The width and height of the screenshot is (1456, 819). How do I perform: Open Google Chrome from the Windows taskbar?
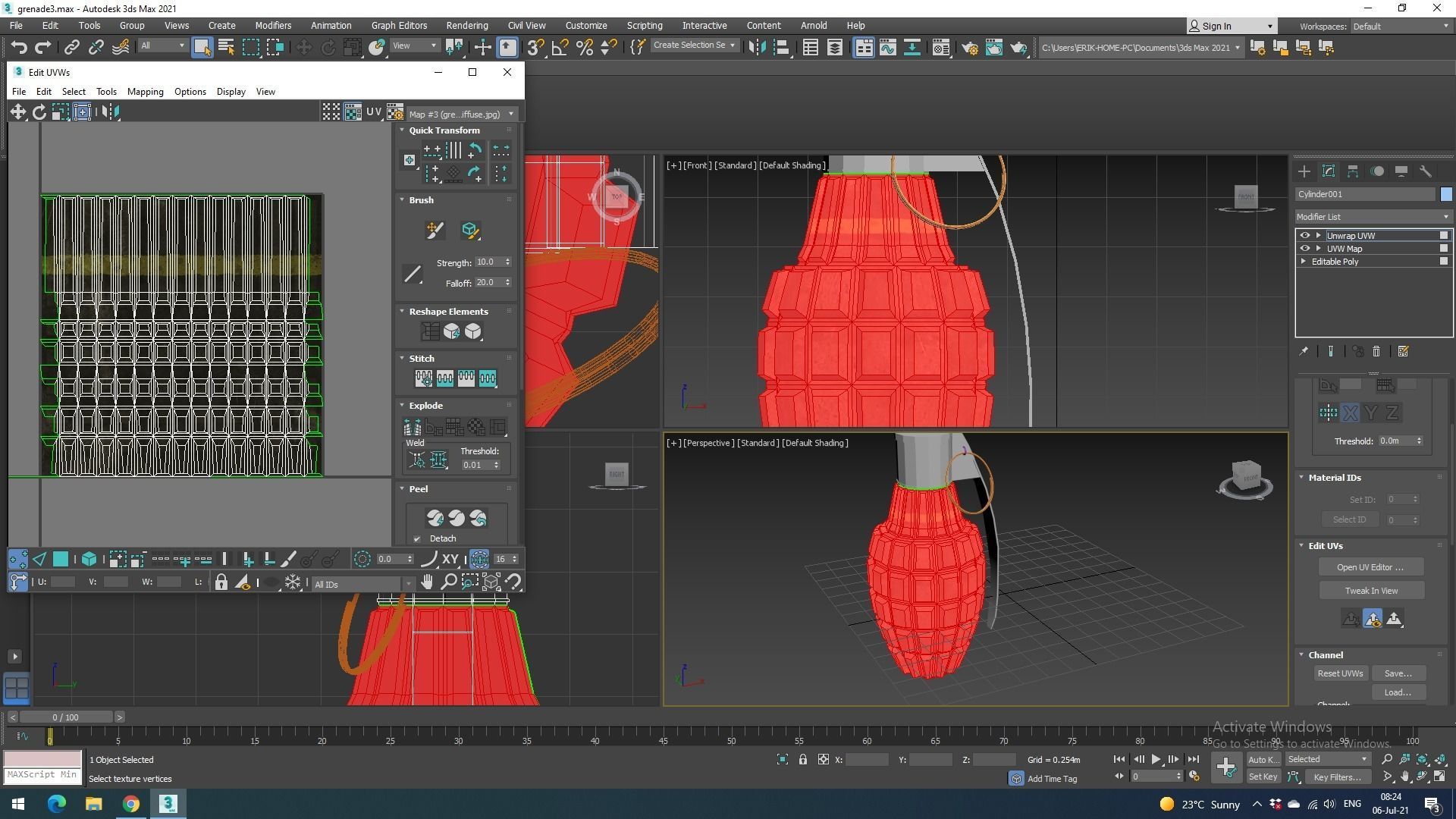[130, 804]
